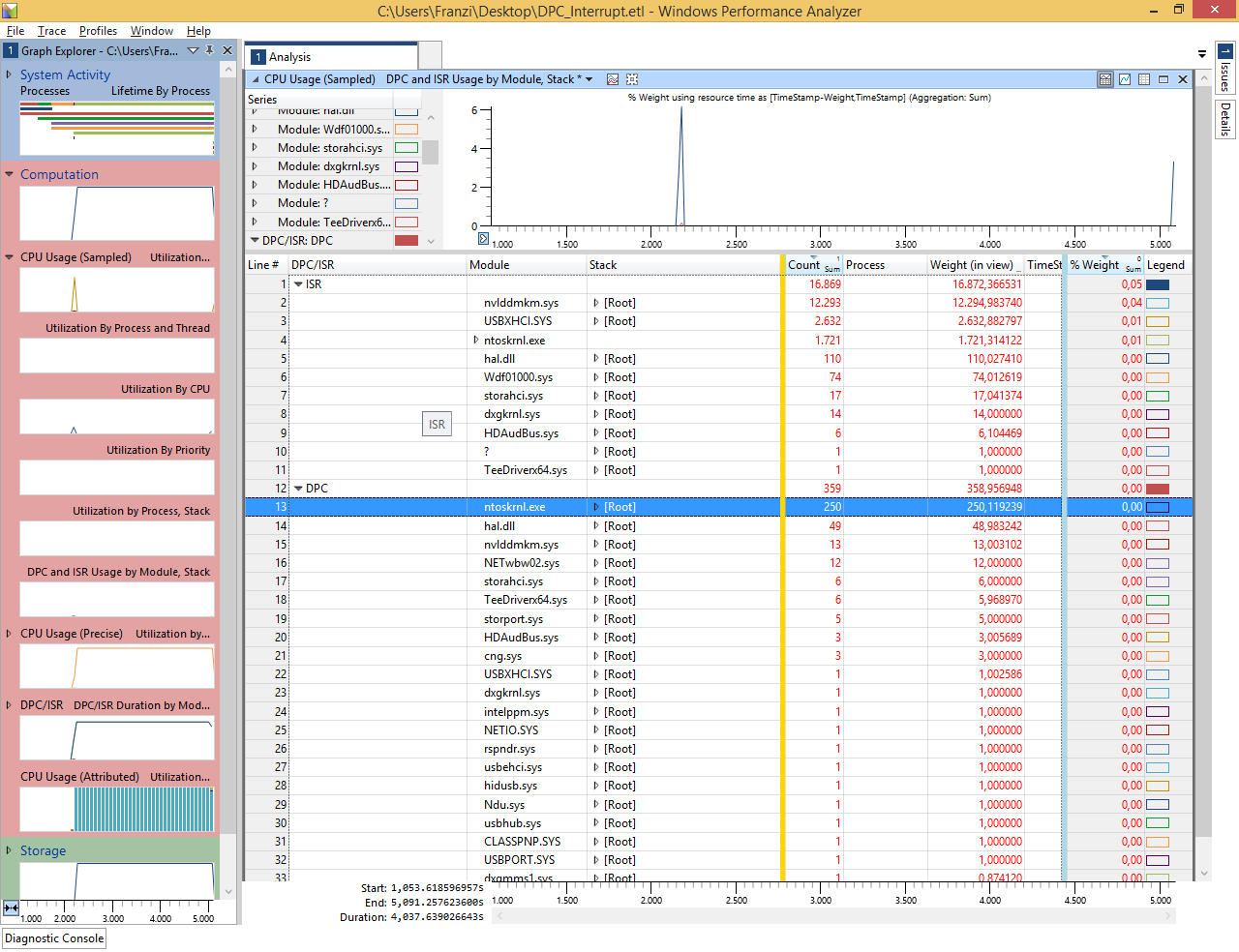The height and width of the screenshot is (952, 1239).
Task: Click the % Weight column header
Action: pos(1104,265)
